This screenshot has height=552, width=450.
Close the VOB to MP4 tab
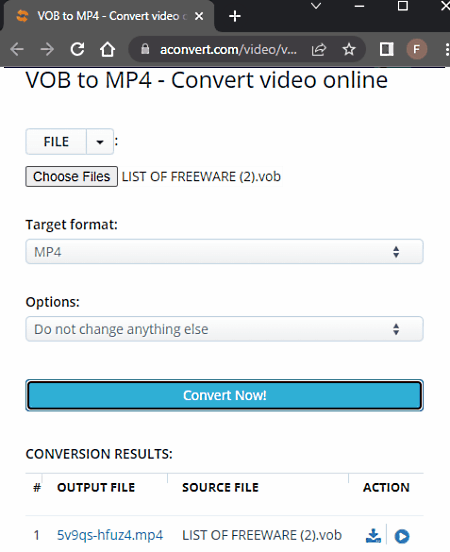point(199,16)
